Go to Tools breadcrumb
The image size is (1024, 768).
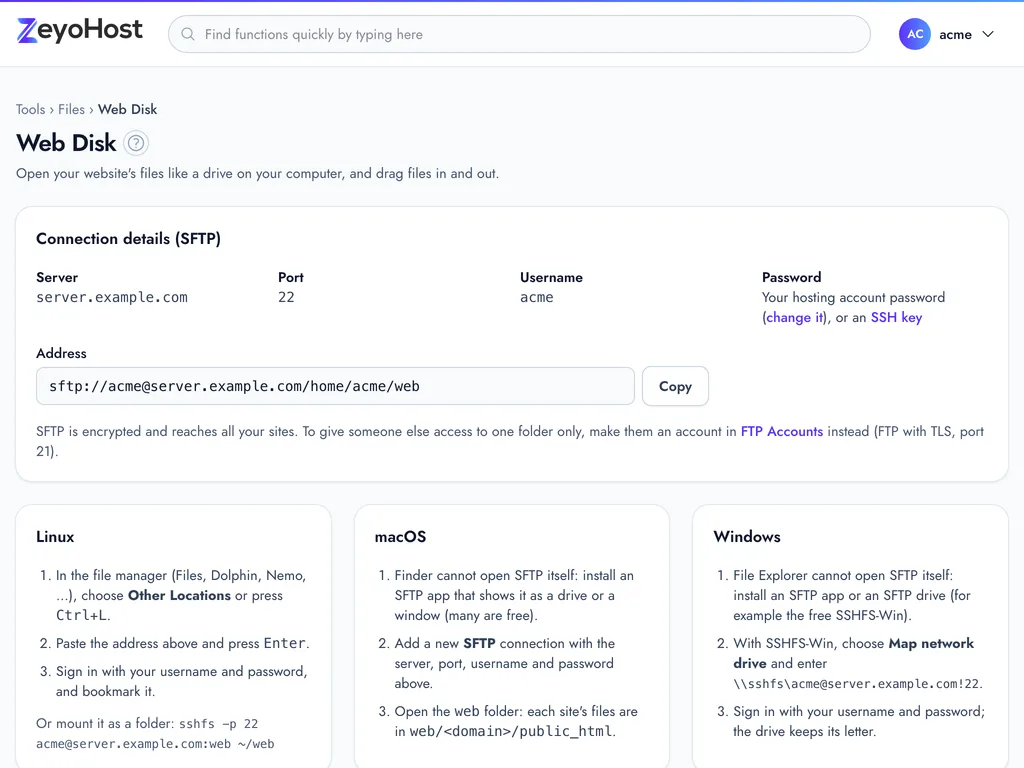[x=31, y=109]
